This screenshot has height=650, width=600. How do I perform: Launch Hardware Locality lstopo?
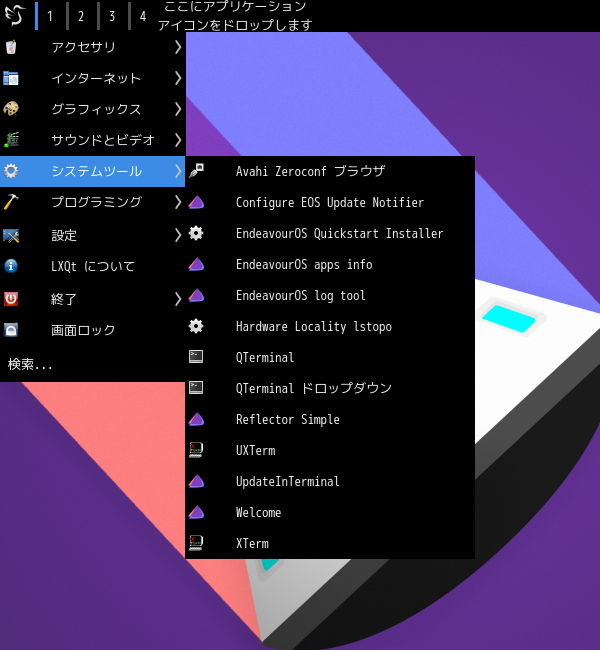coord(330,326)
